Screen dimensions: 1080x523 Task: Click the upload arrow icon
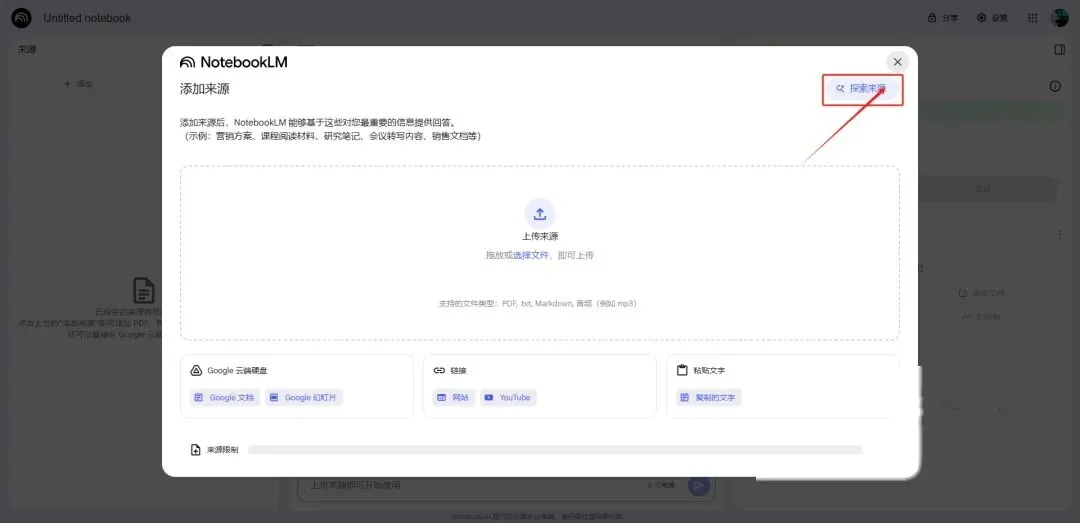[x=540, y=214]
